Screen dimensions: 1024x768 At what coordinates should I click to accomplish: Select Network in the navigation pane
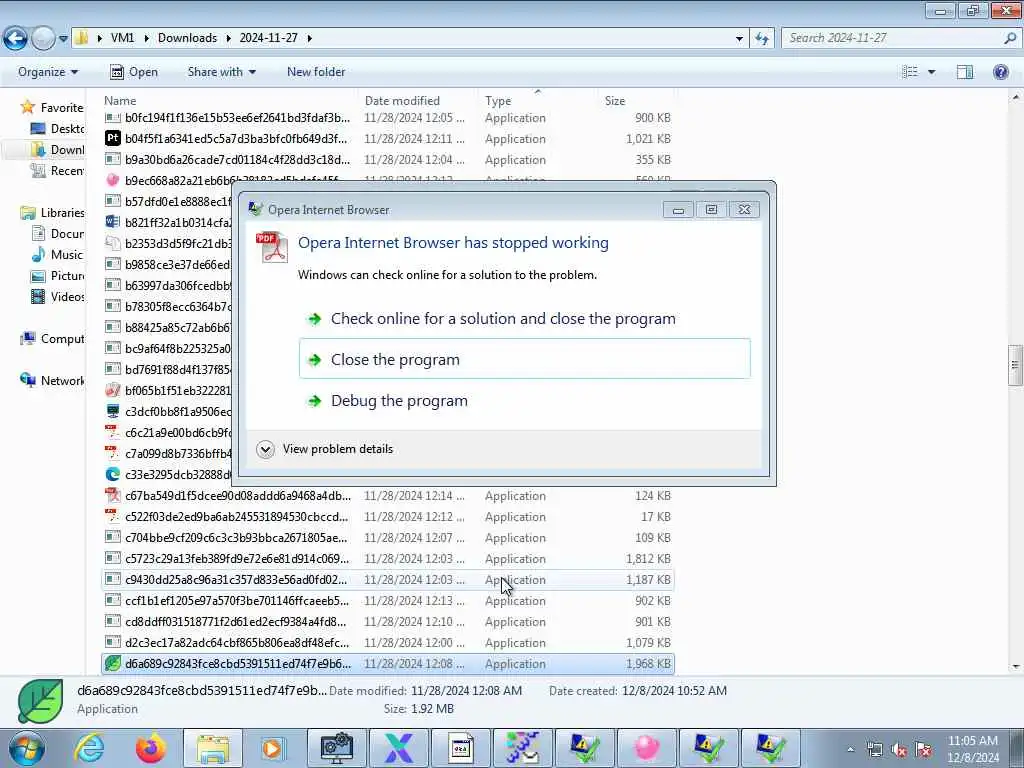pyautogui.click(x=53, y=381)
